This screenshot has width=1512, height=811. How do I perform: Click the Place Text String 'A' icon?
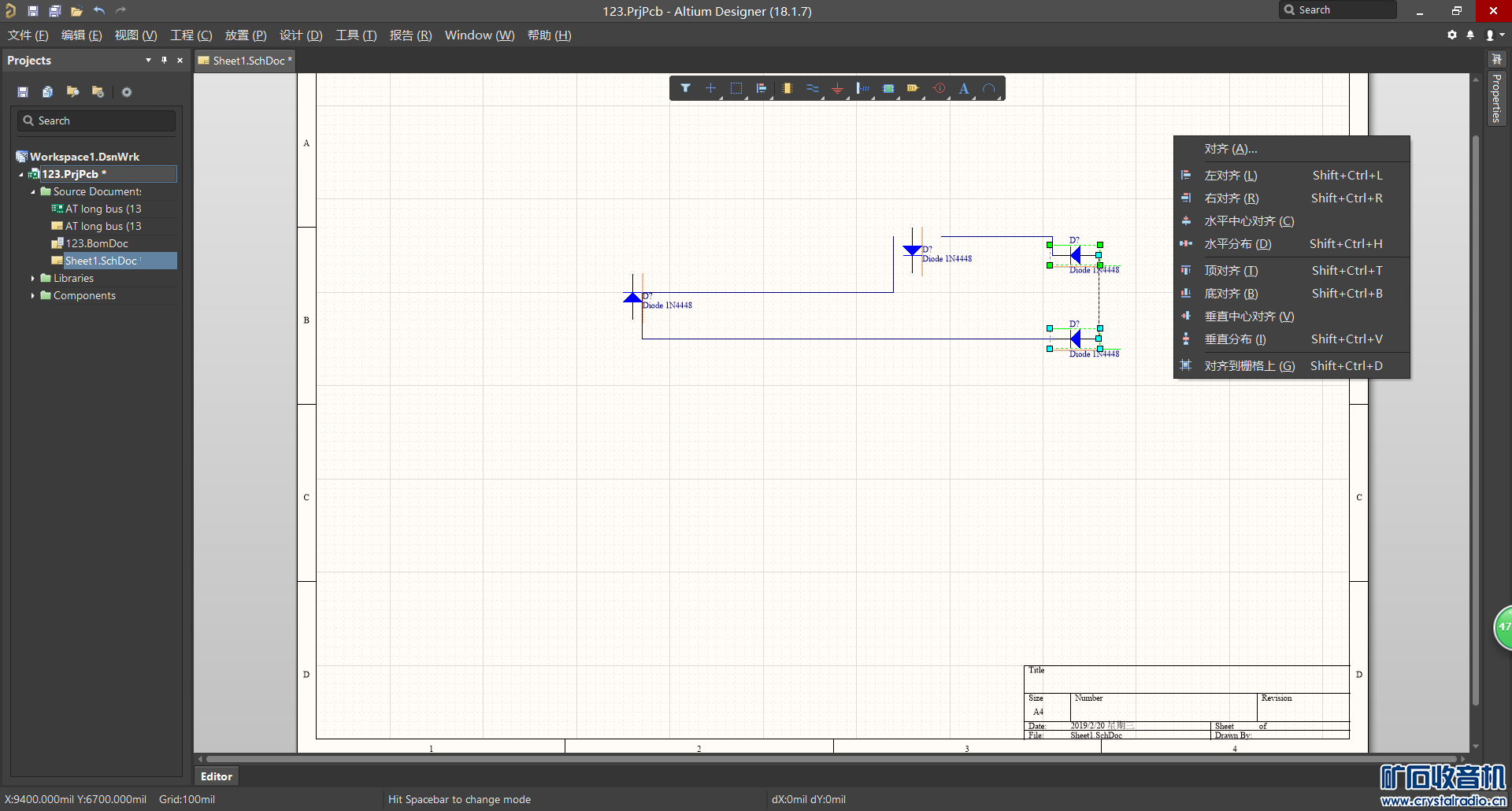click(964, 88)
